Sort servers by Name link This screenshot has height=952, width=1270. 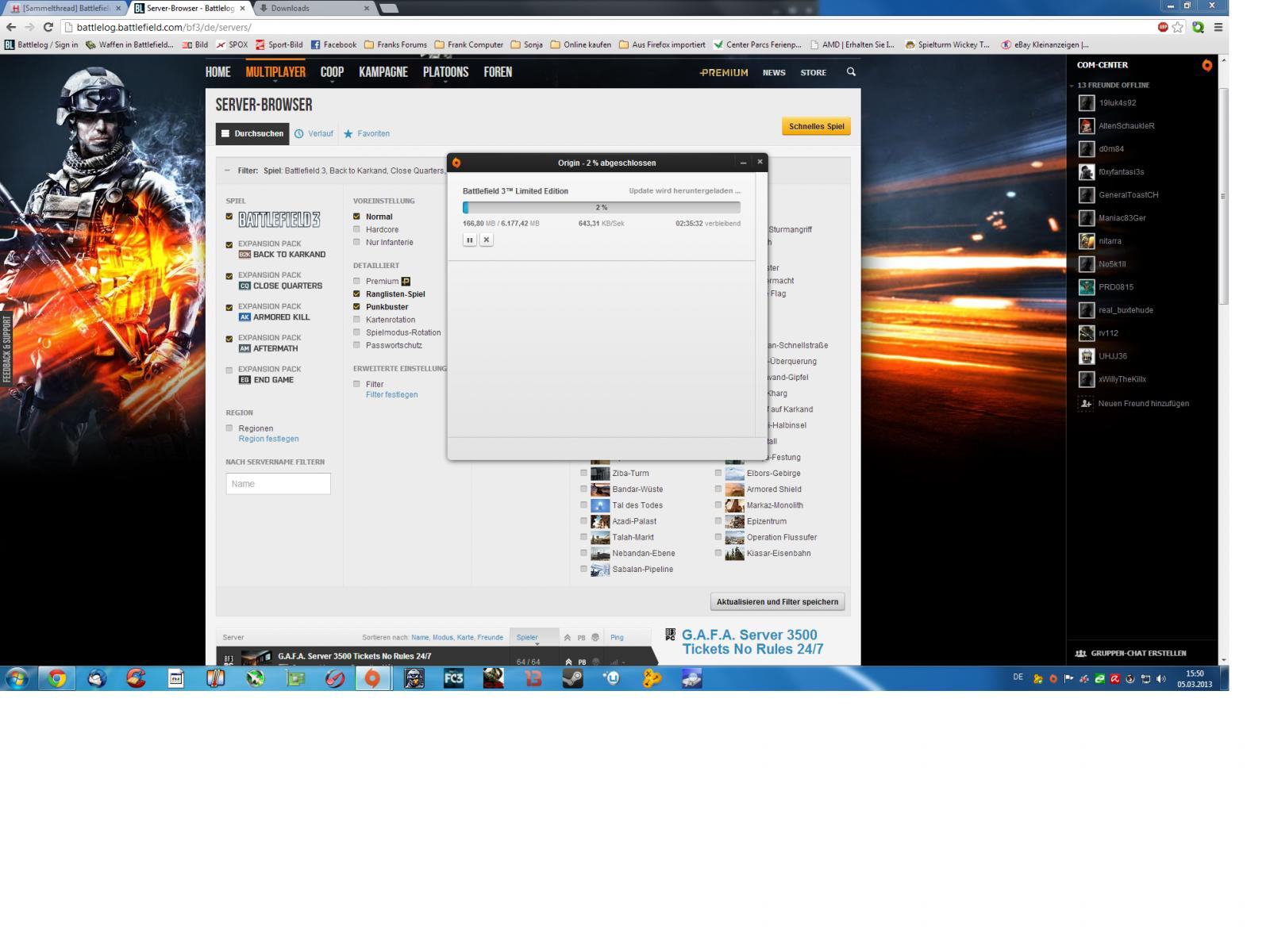(420, 638)
